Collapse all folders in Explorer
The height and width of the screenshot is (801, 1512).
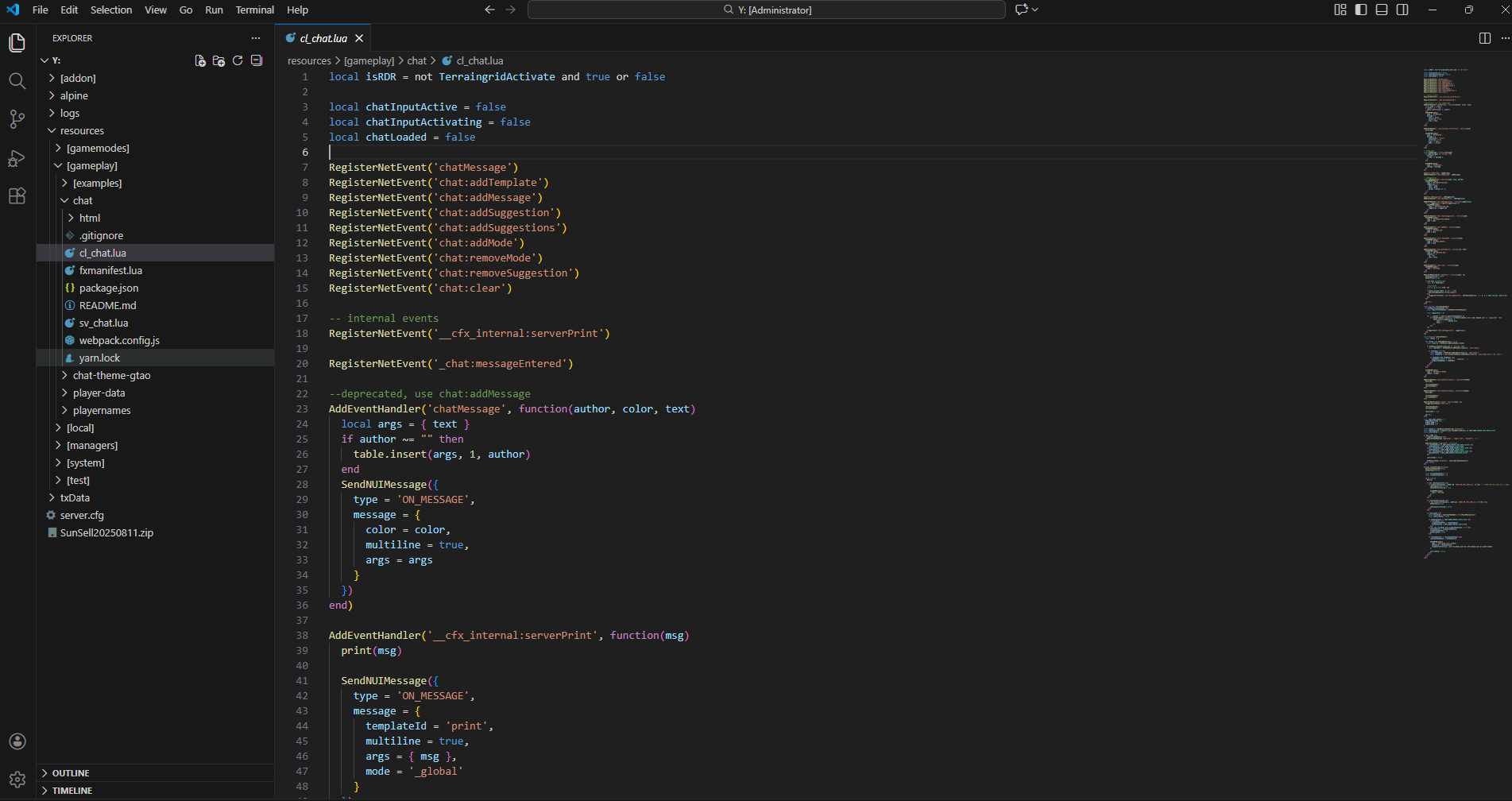tap(257, 60)
